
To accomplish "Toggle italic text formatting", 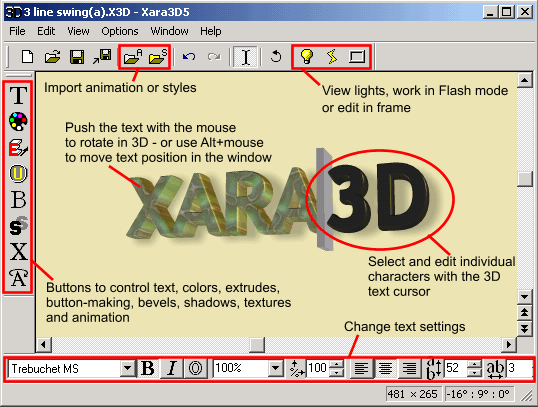I will (172, 369).
